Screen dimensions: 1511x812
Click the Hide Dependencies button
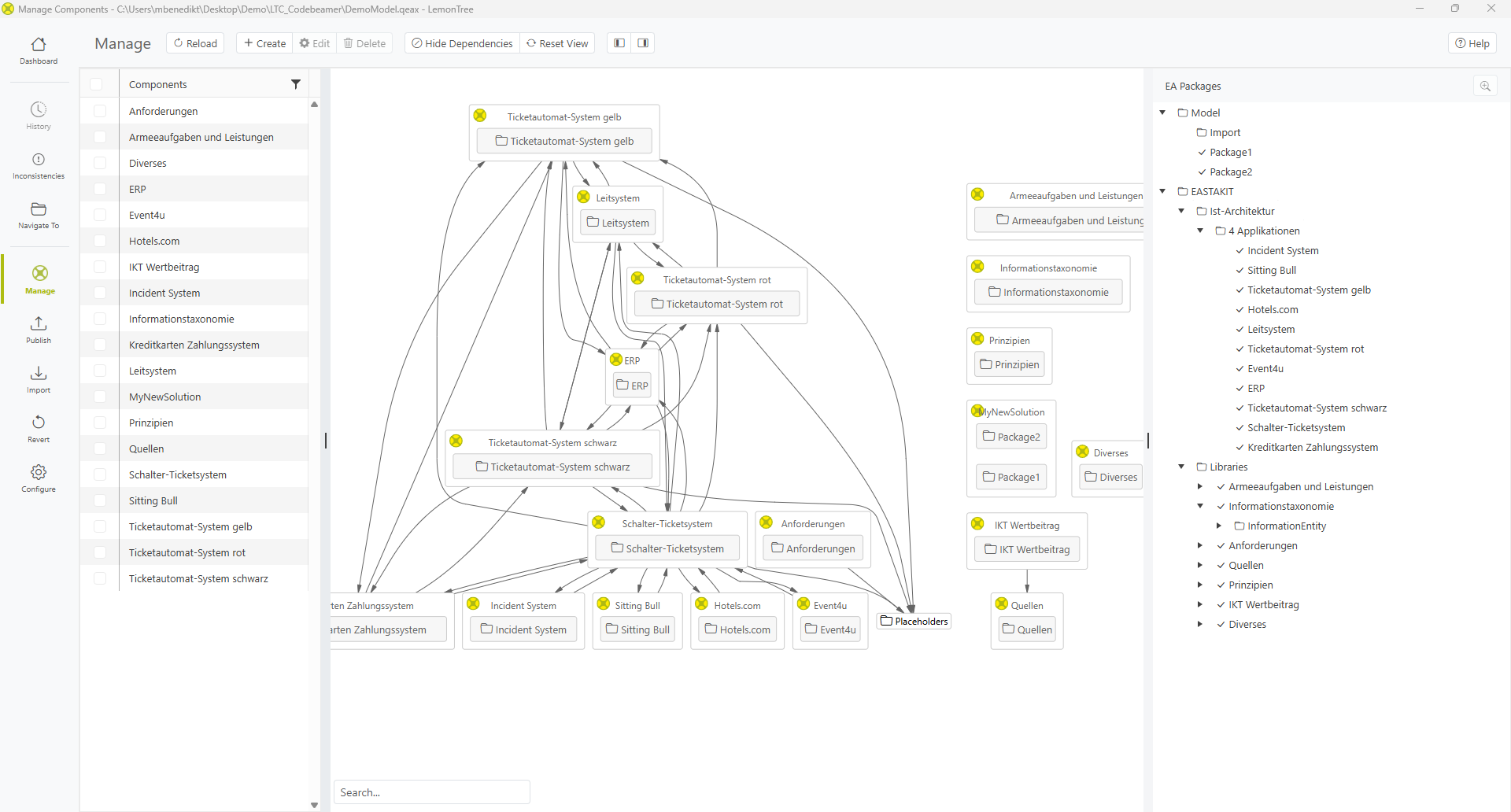click(x=462, y=43)
